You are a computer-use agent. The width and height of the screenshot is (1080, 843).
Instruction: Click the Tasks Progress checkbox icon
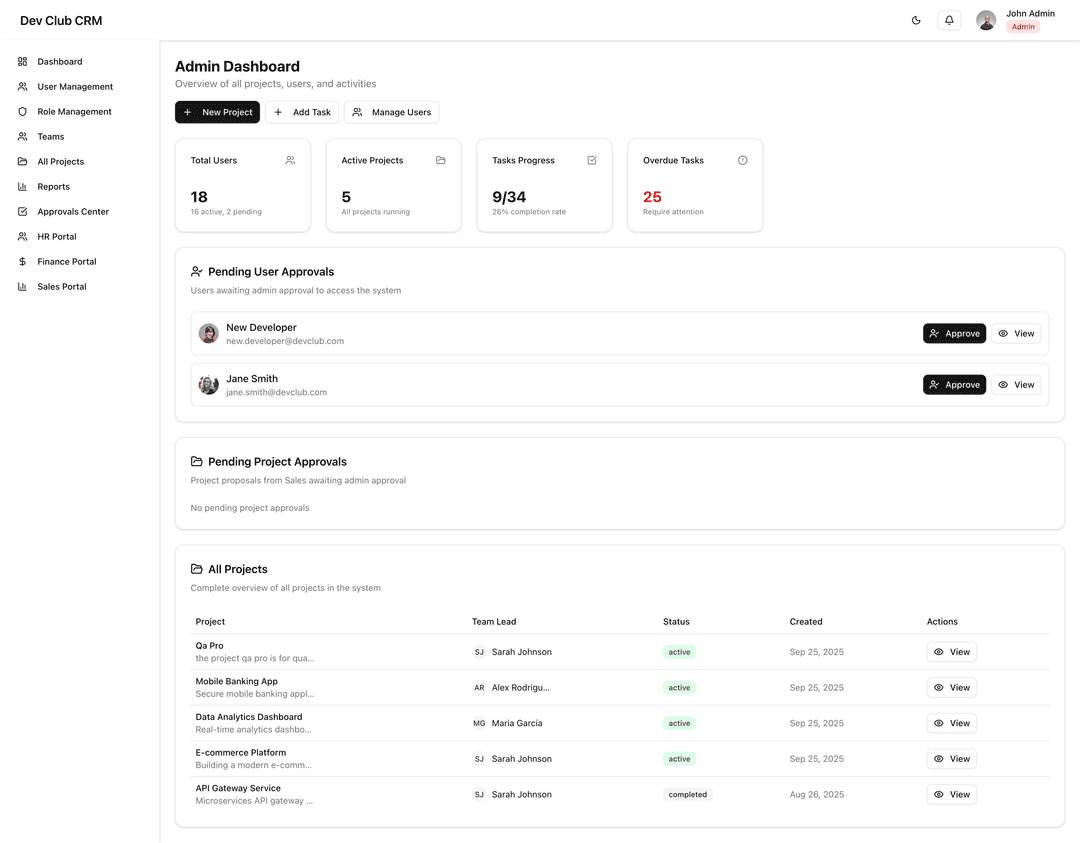[592, 160]
